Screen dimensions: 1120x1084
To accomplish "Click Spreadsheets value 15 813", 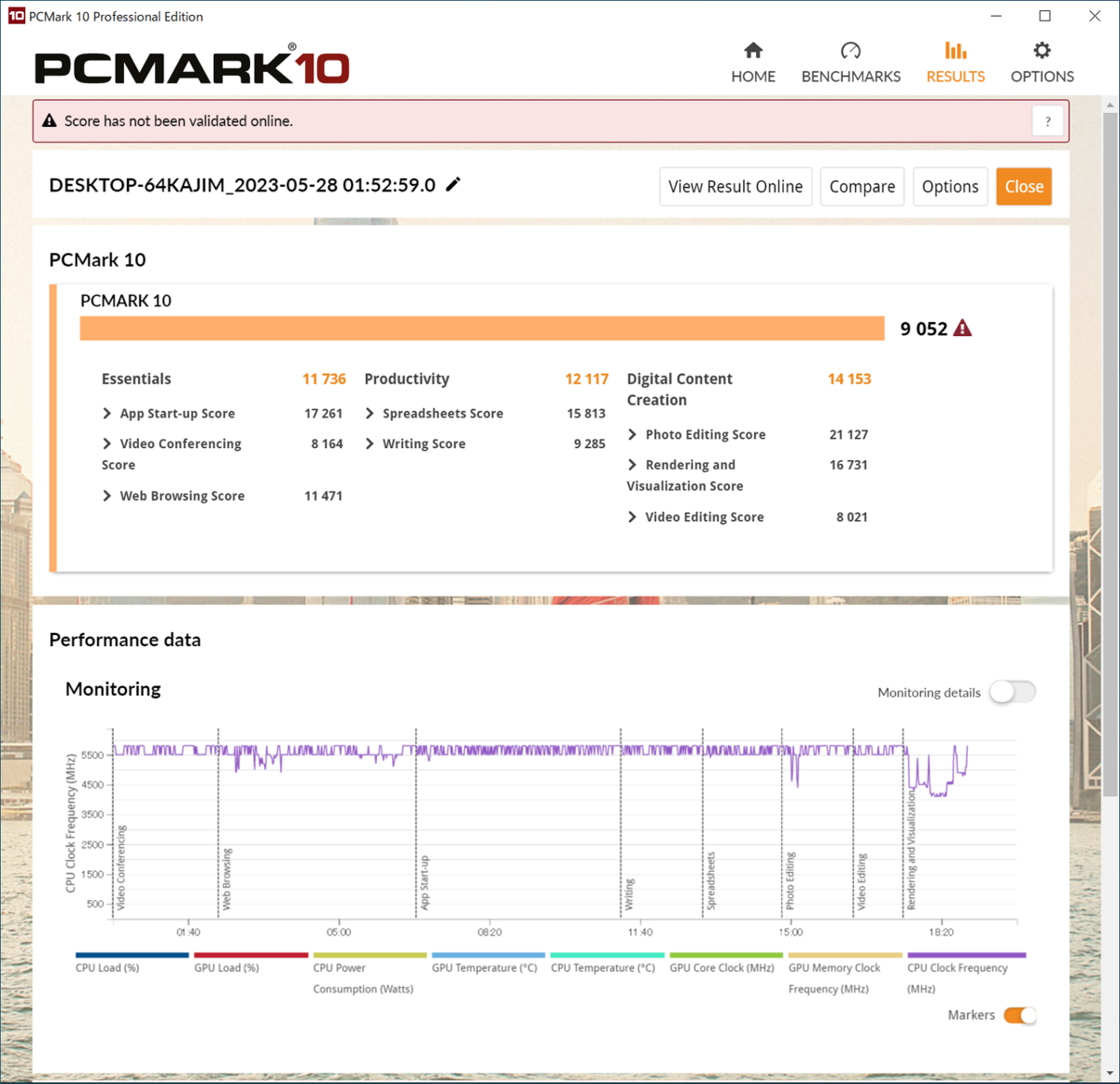I will [586, 414].
